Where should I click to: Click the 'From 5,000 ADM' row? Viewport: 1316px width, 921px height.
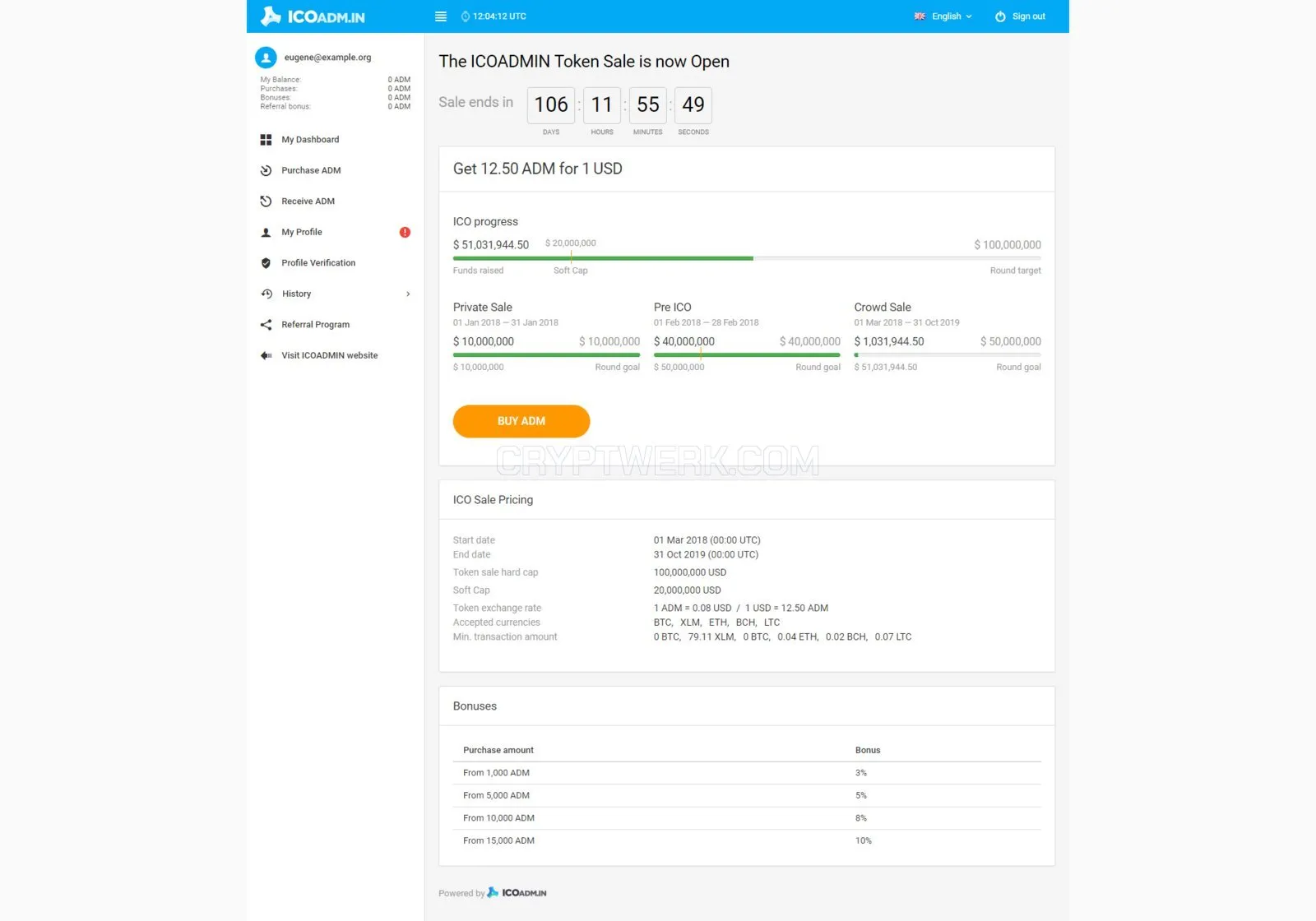(747, 795)
